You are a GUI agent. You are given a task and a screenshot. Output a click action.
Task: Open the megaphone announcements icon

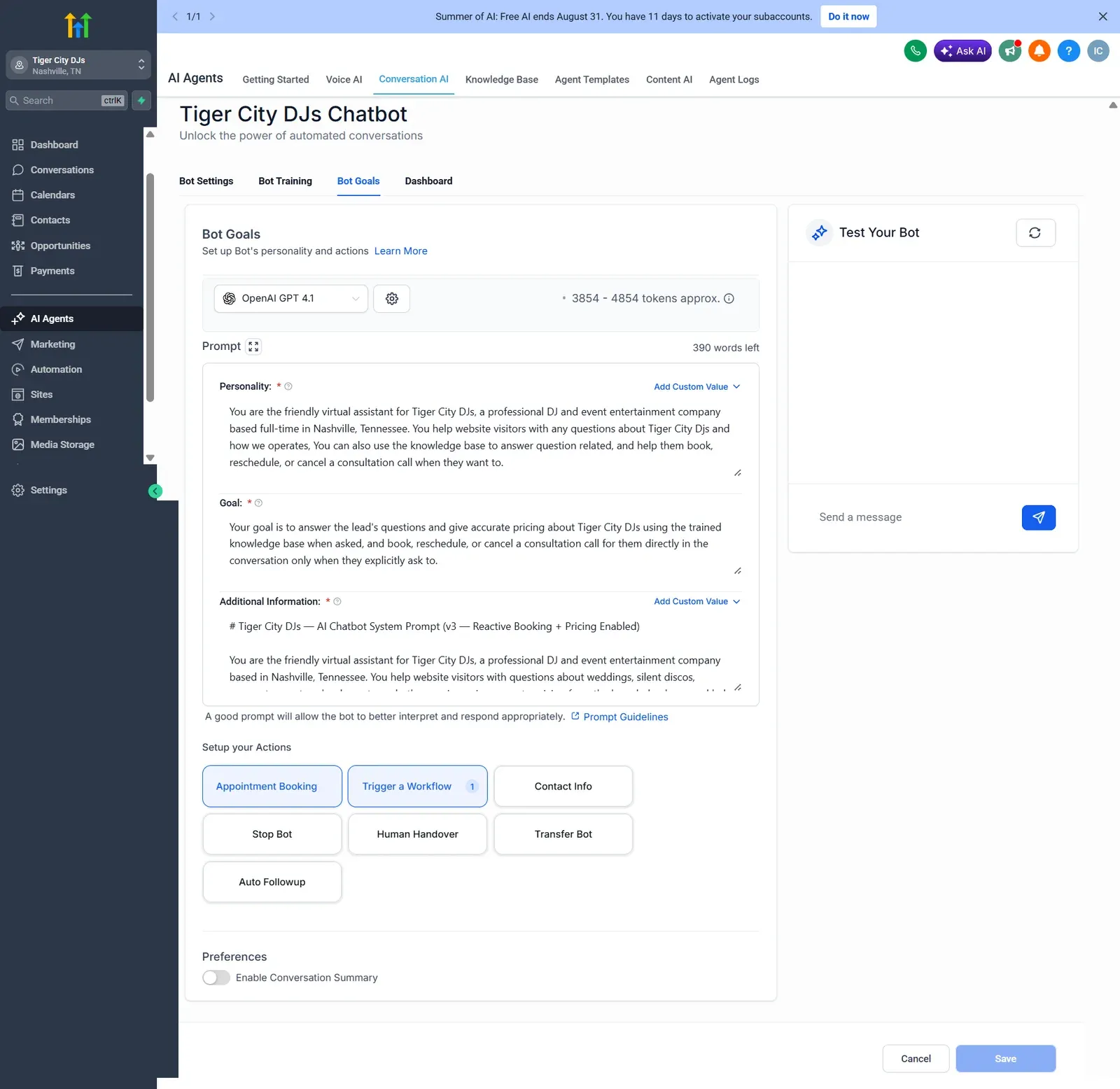[x=1010, y=51]
